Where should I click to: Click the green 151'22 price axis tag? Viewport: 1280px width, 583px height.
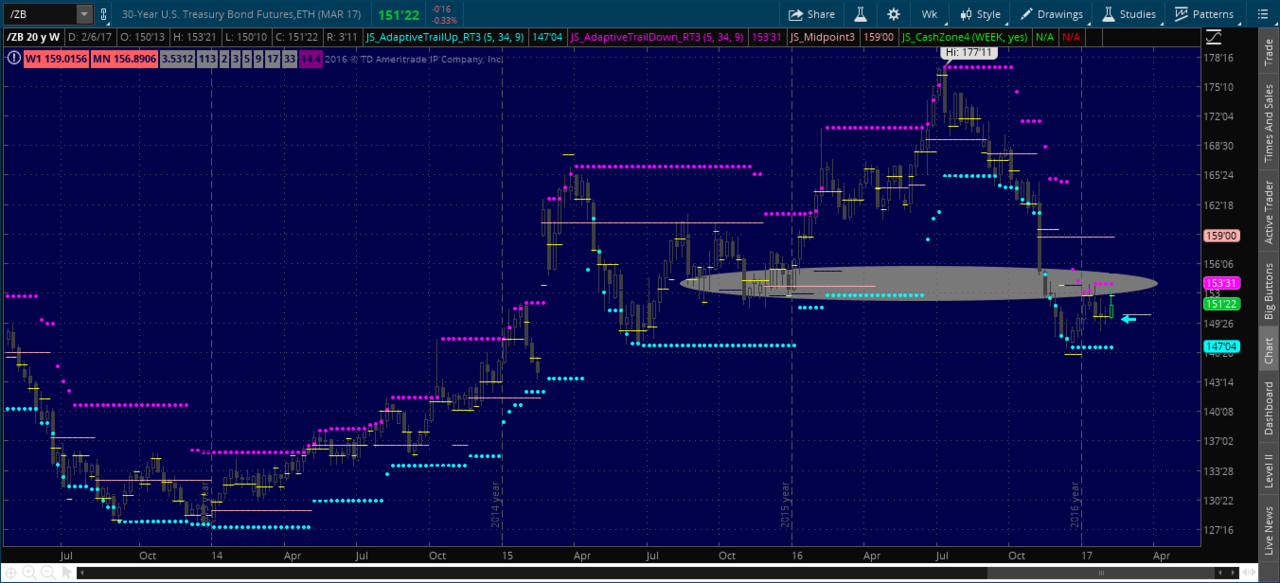tap(1223, 303)
